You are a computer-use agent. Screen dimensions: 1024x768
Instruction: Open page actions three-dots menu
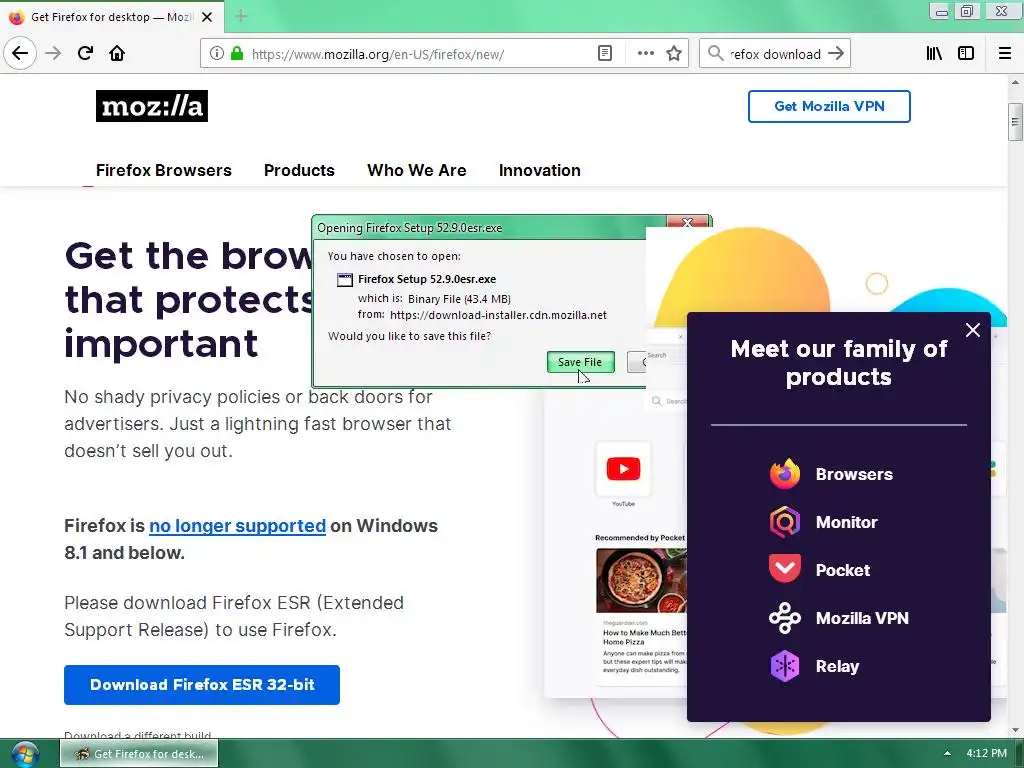(645, 54)
